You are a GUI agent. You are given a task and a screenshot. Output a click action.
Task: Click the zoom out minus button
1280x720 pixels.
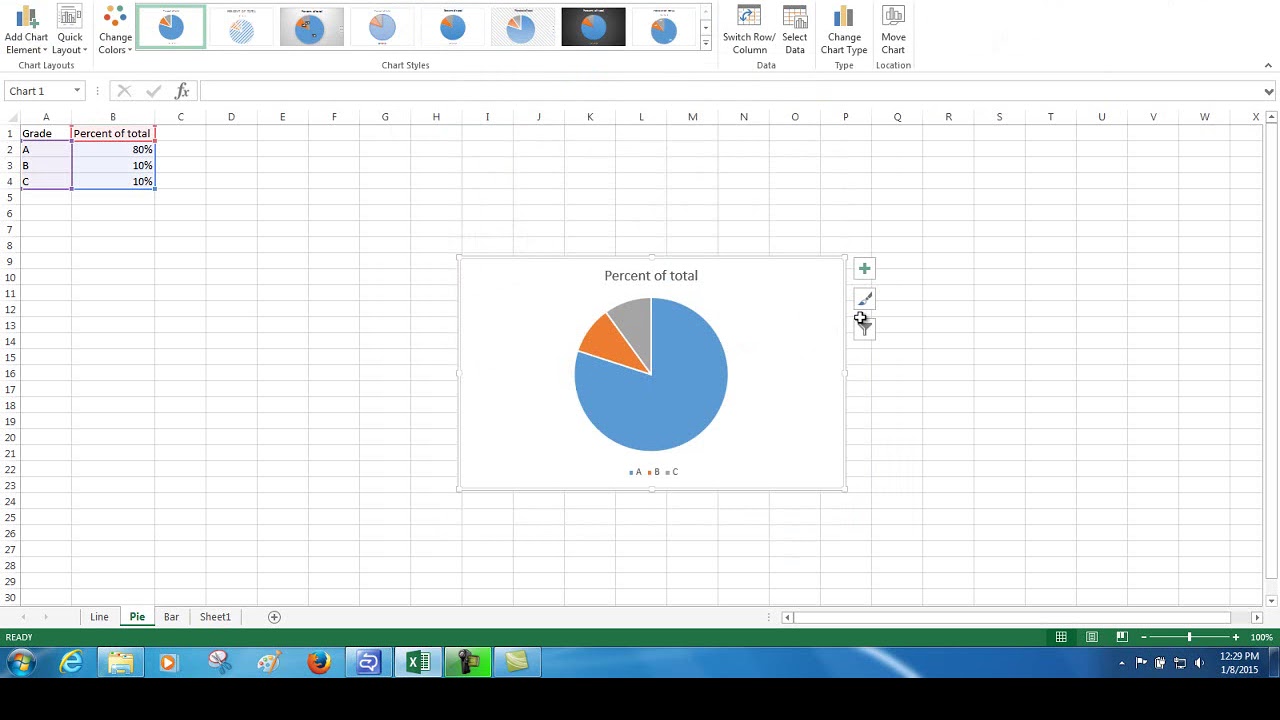[x=1144, y=637]
